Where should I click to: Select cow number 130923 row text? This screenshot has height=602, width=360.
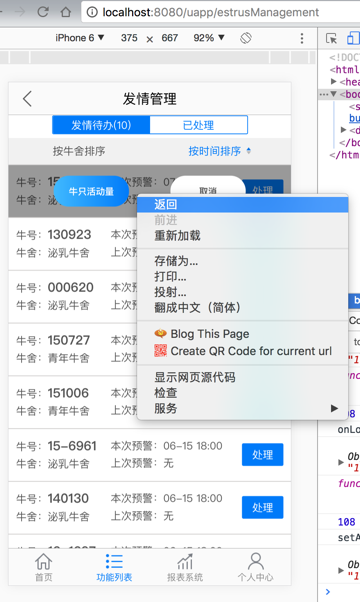(x=69, y=235)
